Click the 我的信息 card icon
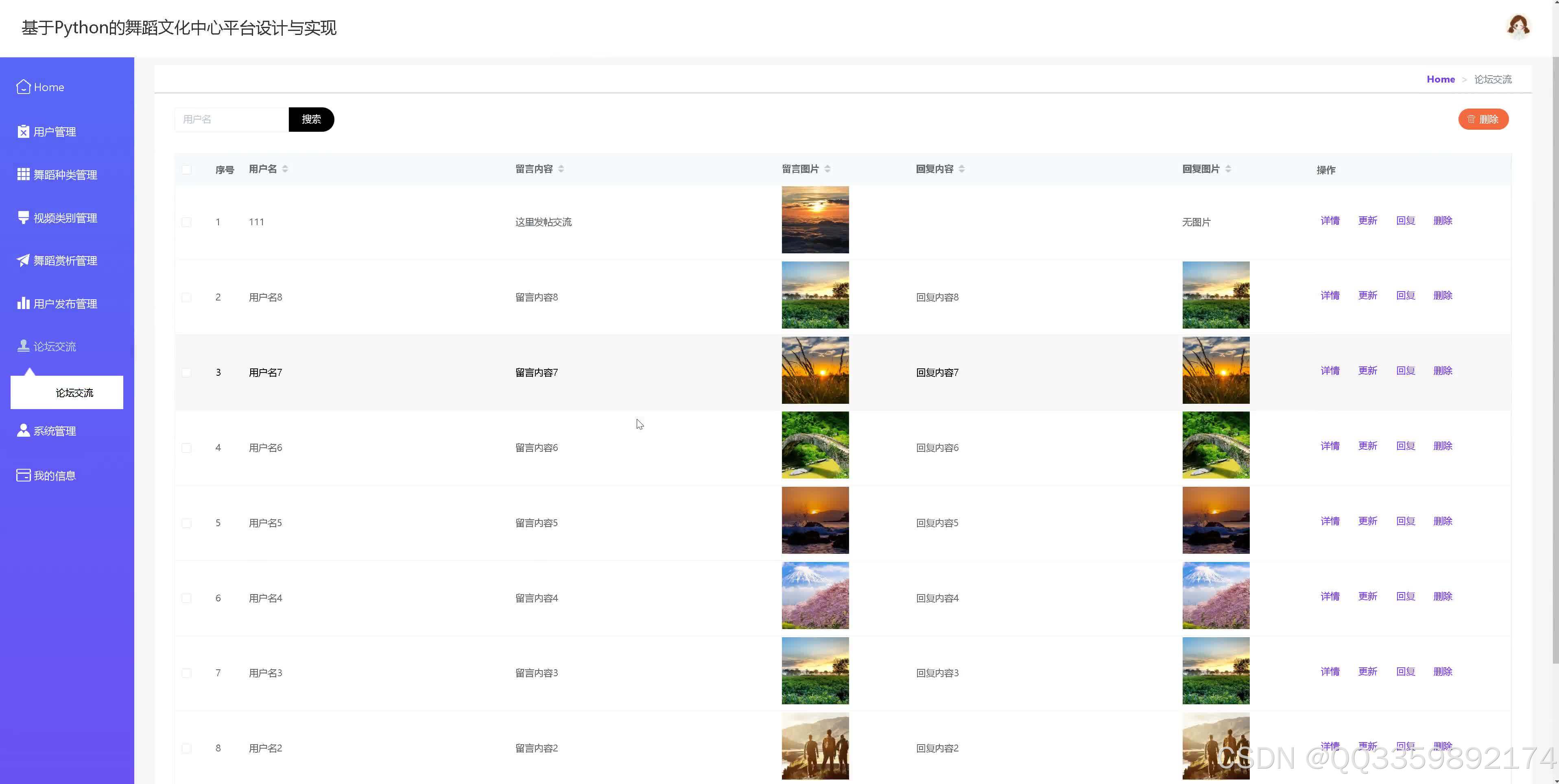This screenshot has width=1559, height=784. [x=23, y=475]
